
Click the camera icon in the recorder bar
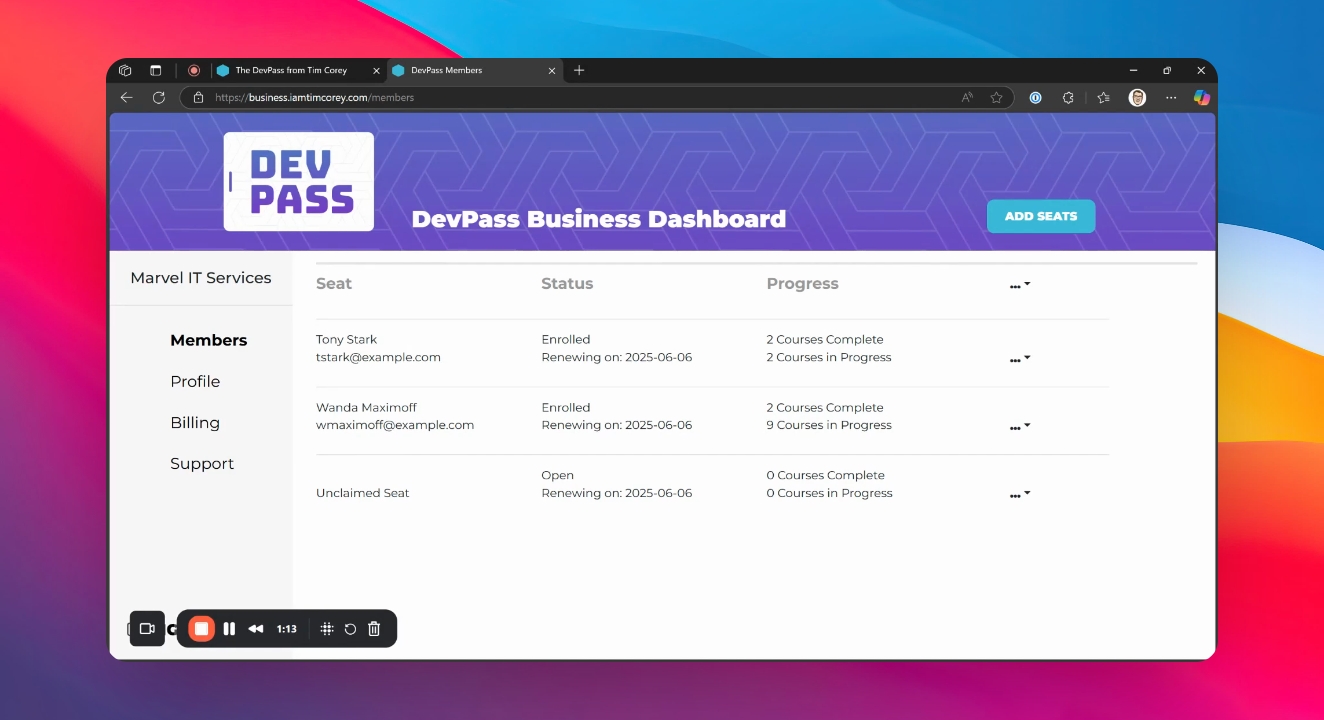[147, 629]
